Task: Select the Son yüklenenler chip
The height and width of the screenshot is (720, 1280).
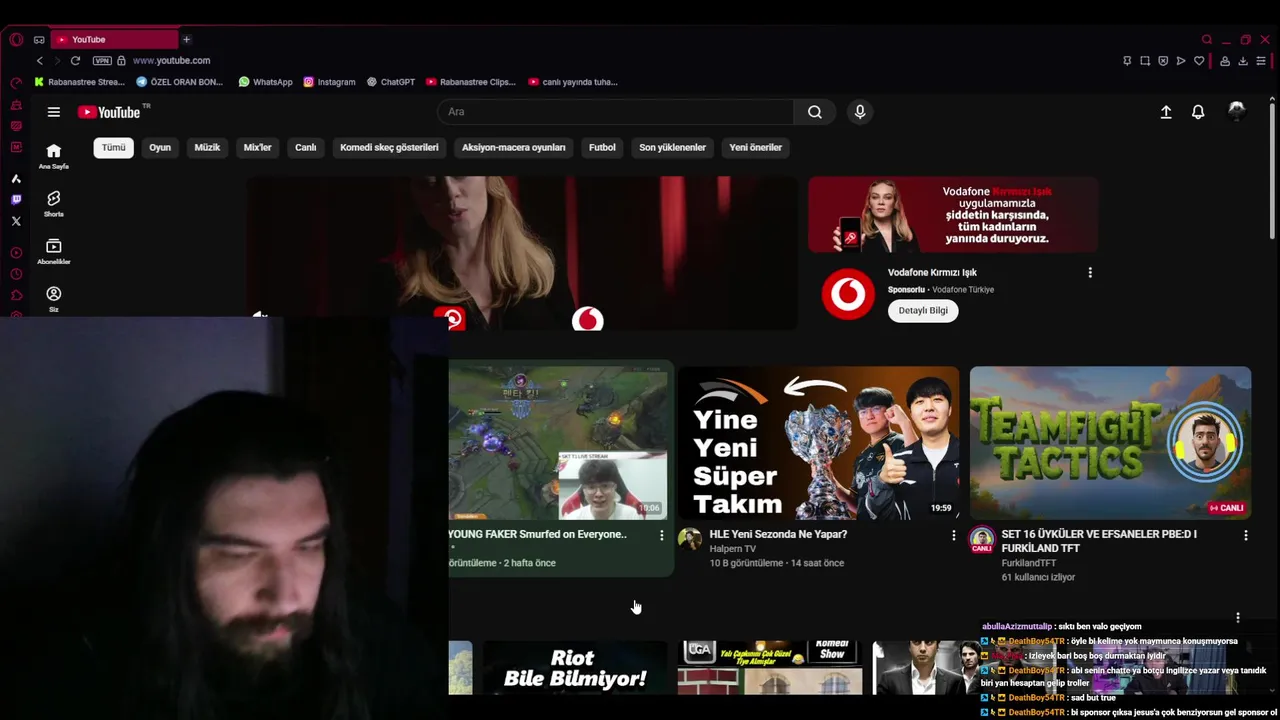Action: click(x=673, y=147)
